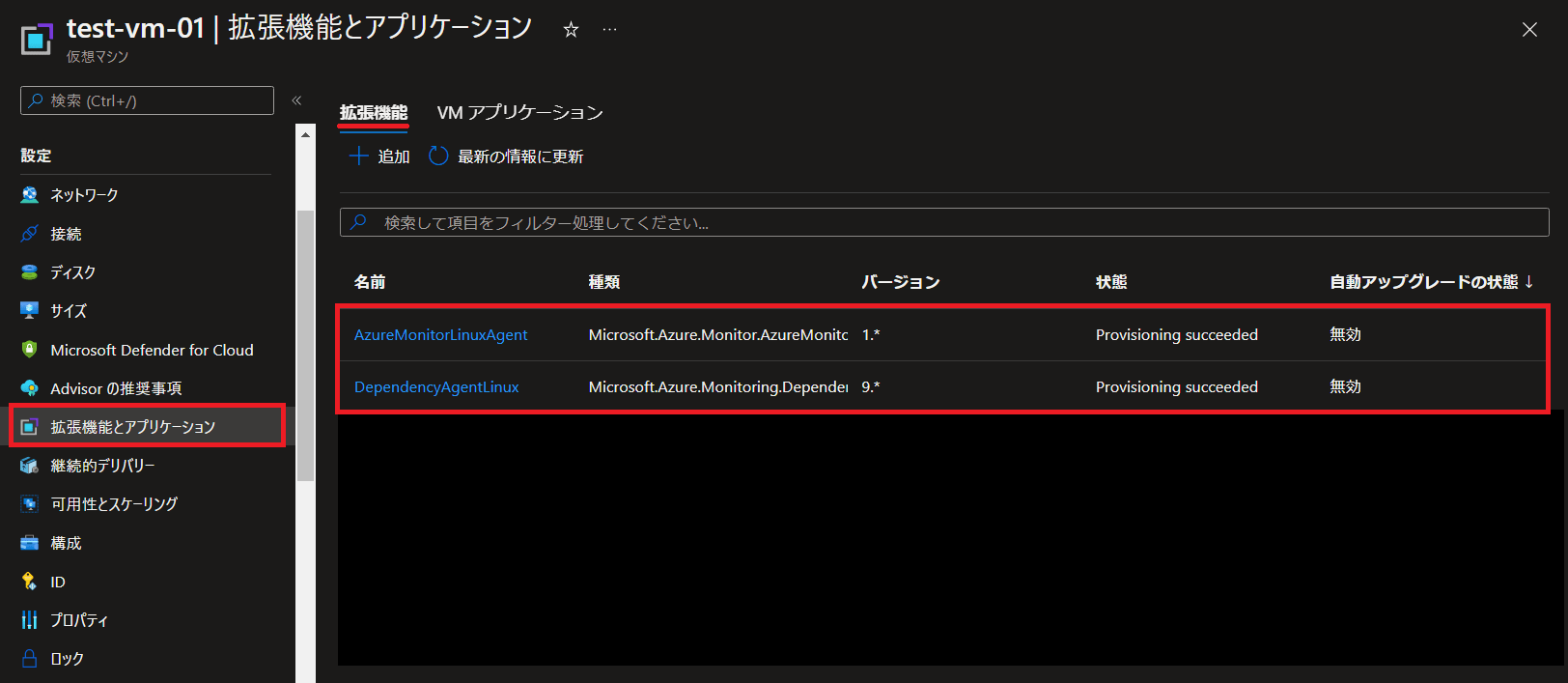Click the サイズ monitor icon
The image size is (1568, 683).
[x=30, y=311]
